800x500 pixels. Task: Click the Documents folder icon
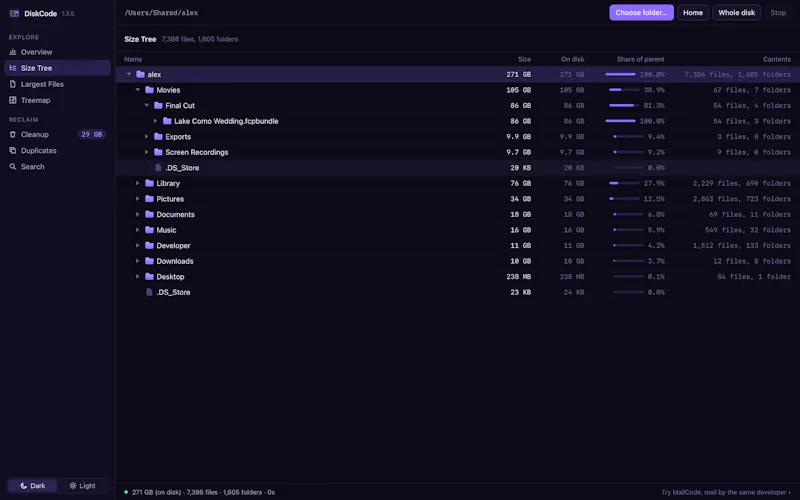pyautogui.click(x=149, y=214)
